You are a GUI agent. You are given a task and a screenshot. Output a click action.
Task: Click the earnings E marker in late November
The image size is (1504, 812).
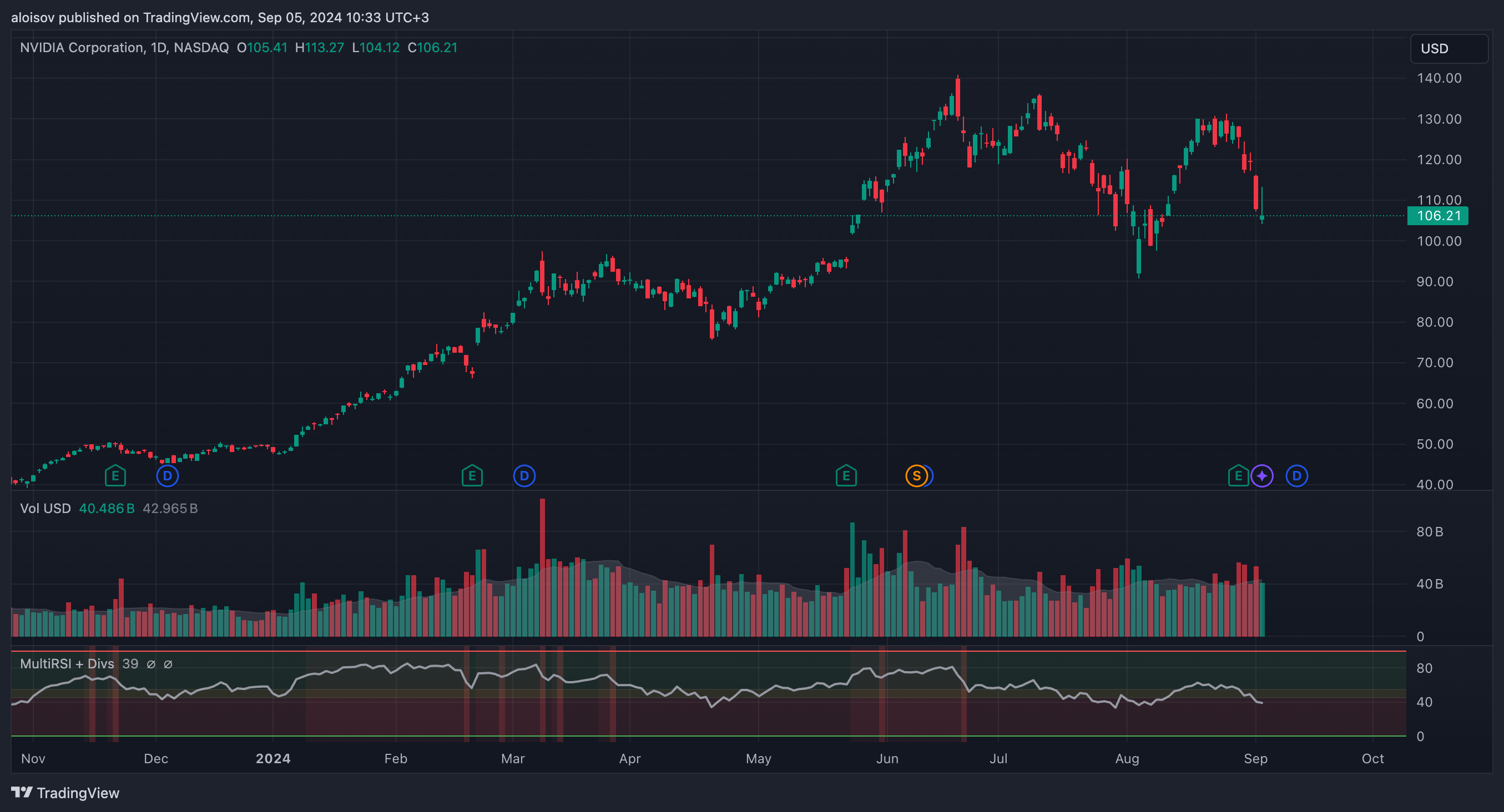[x=115, y=476]
